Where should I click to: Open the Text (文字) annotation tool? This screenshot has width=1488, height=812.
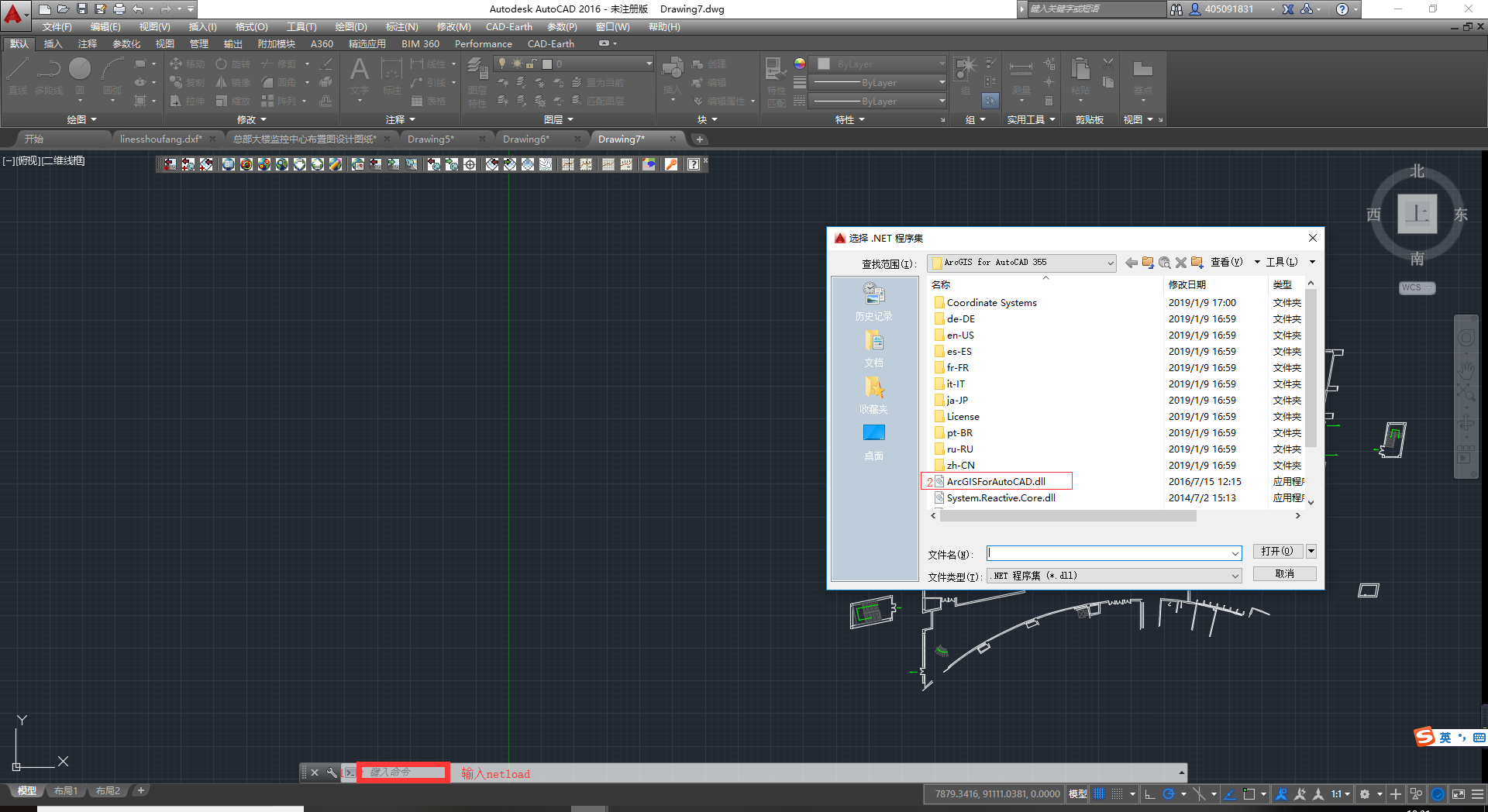[359, 76]
